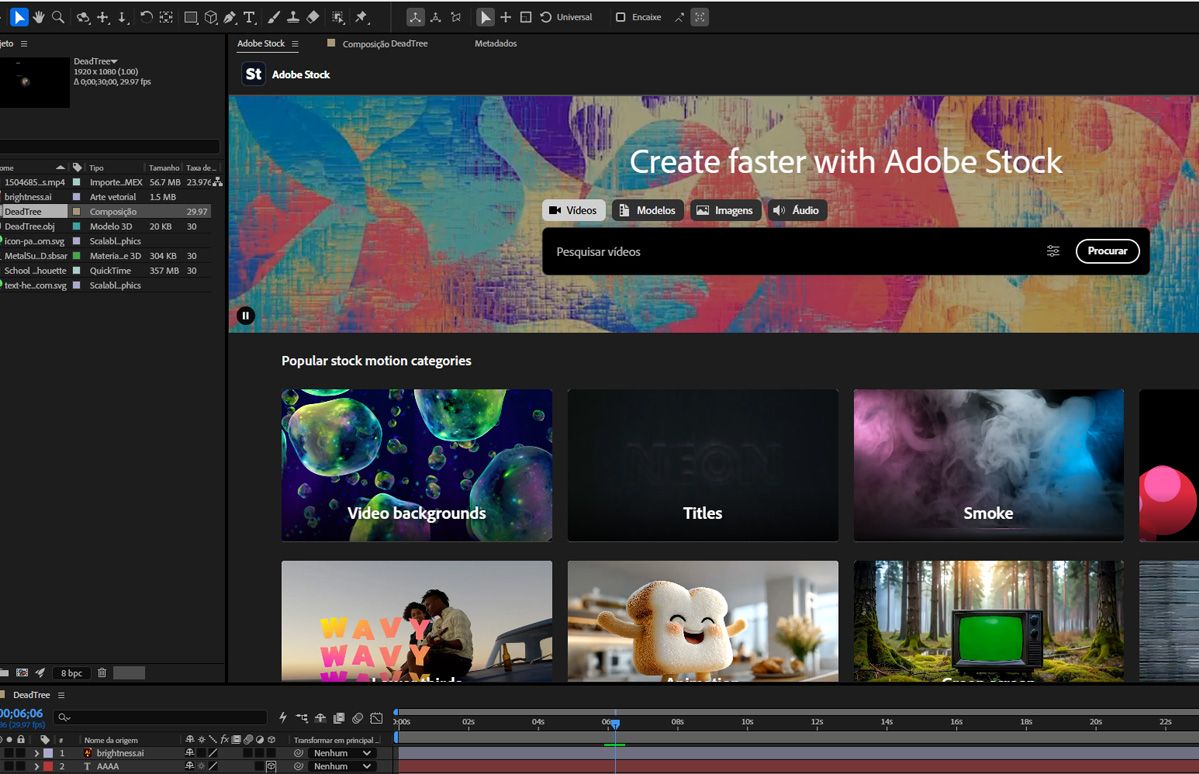Expand the brightness.ai layer properties
The image size is (1199, 774).
pos(36,753)
